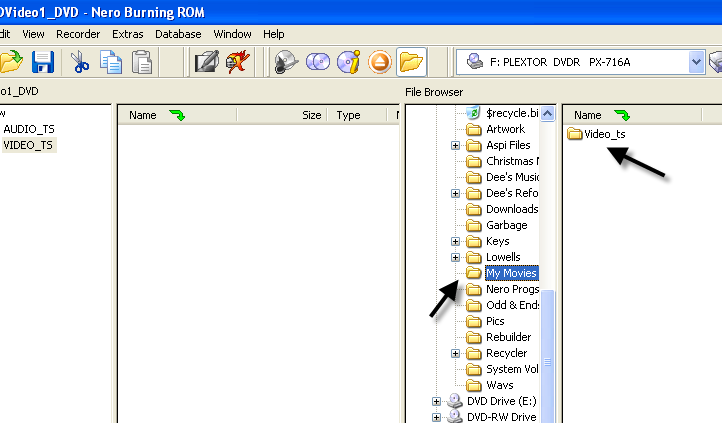Expand the Lowells folder node
Image resolution: width=722 pixels, height=423 pixels.
pyautogui.click(x=455, y=257)
